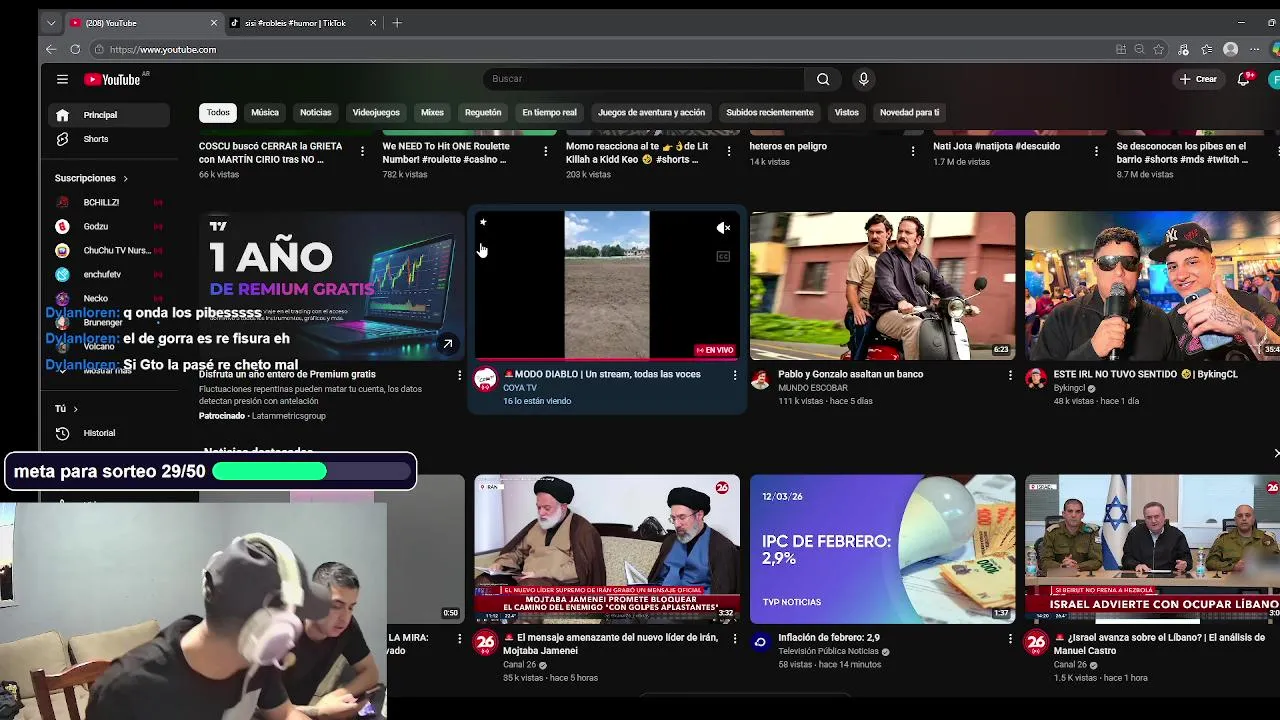This screenshot has height=720, width=1280.
Task: Select the Videojuegos filter chip
Action: coord(376,112)
